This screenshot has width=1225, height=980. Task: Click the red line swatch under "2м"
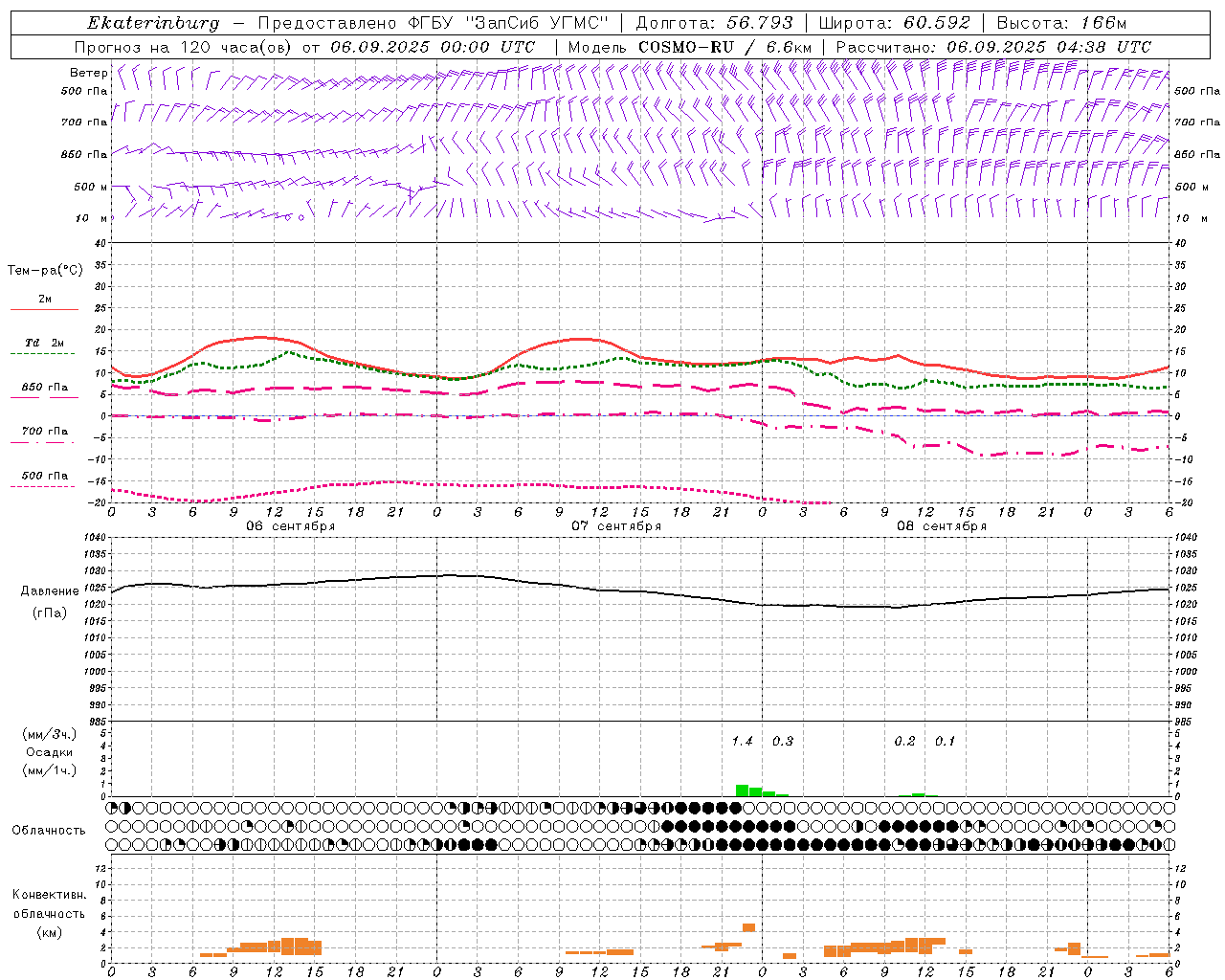point(44,310)
